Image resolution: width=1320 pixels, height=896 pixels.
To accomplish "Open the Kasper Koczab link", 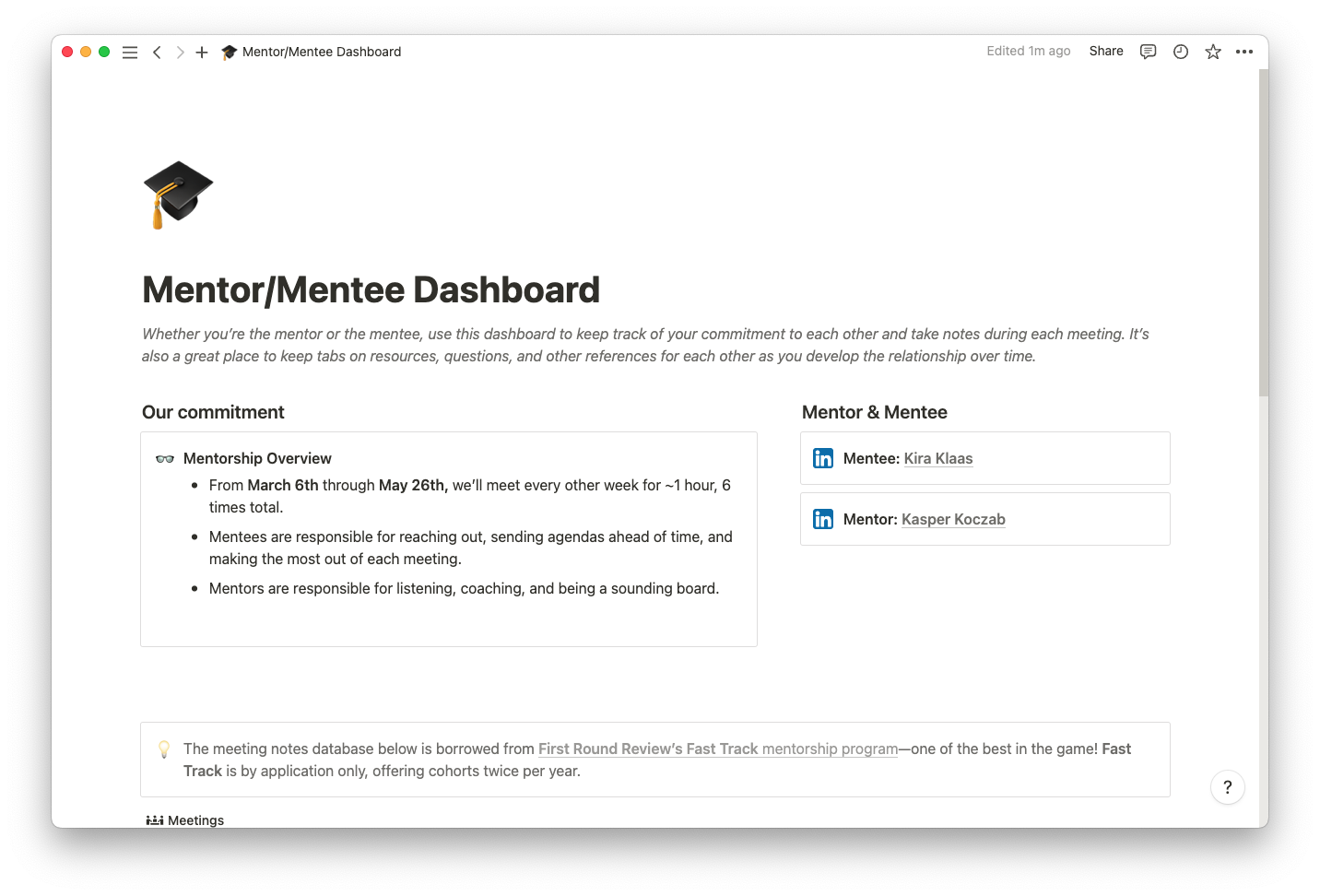I will coord(953,519).
